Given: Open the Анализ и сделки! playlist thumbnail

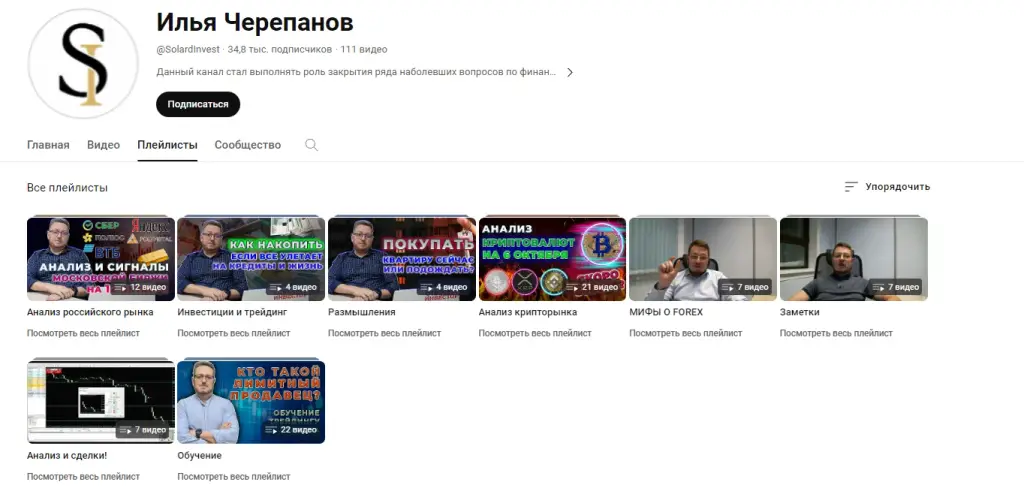Looking at the screenshot, I should pyautogui.click(x=101, y=402).
